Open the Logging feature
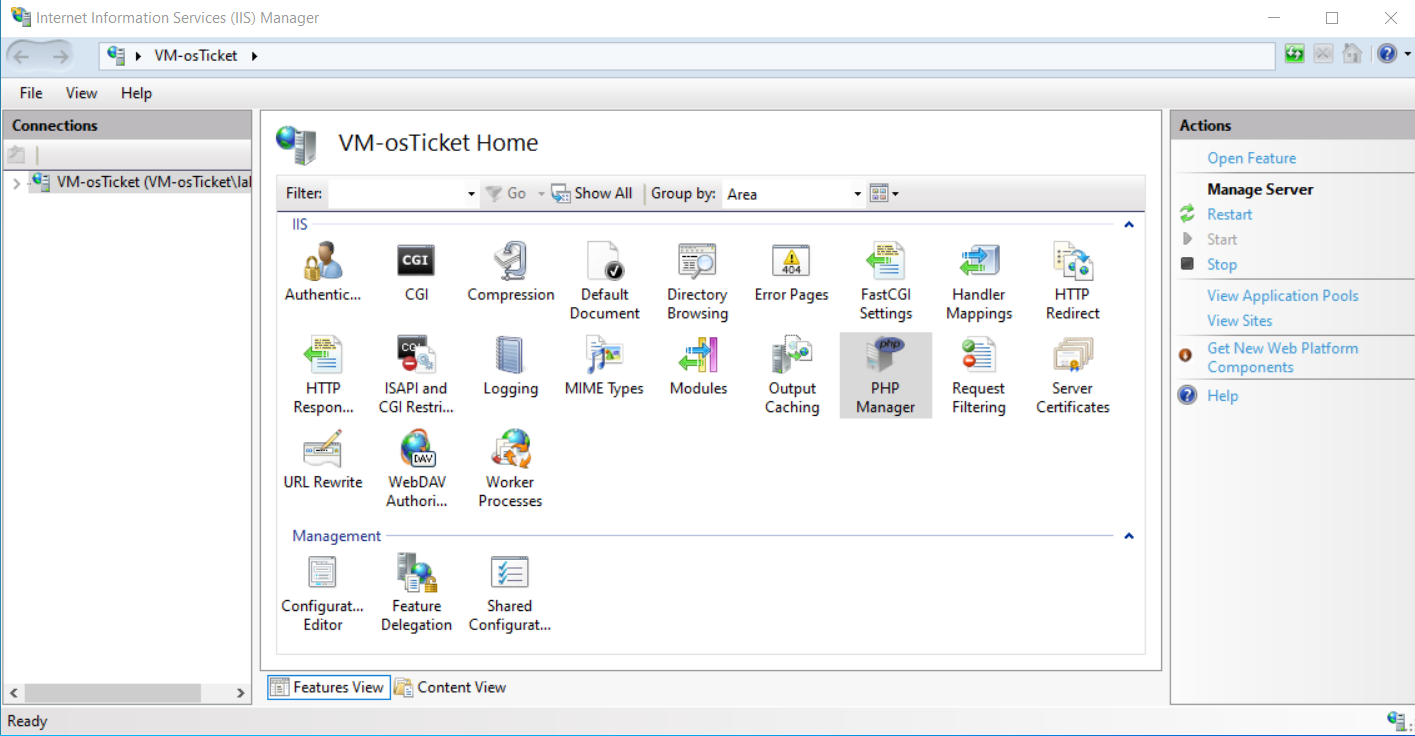The width and height of the screenshot is (1415, 736). point(510,365)
